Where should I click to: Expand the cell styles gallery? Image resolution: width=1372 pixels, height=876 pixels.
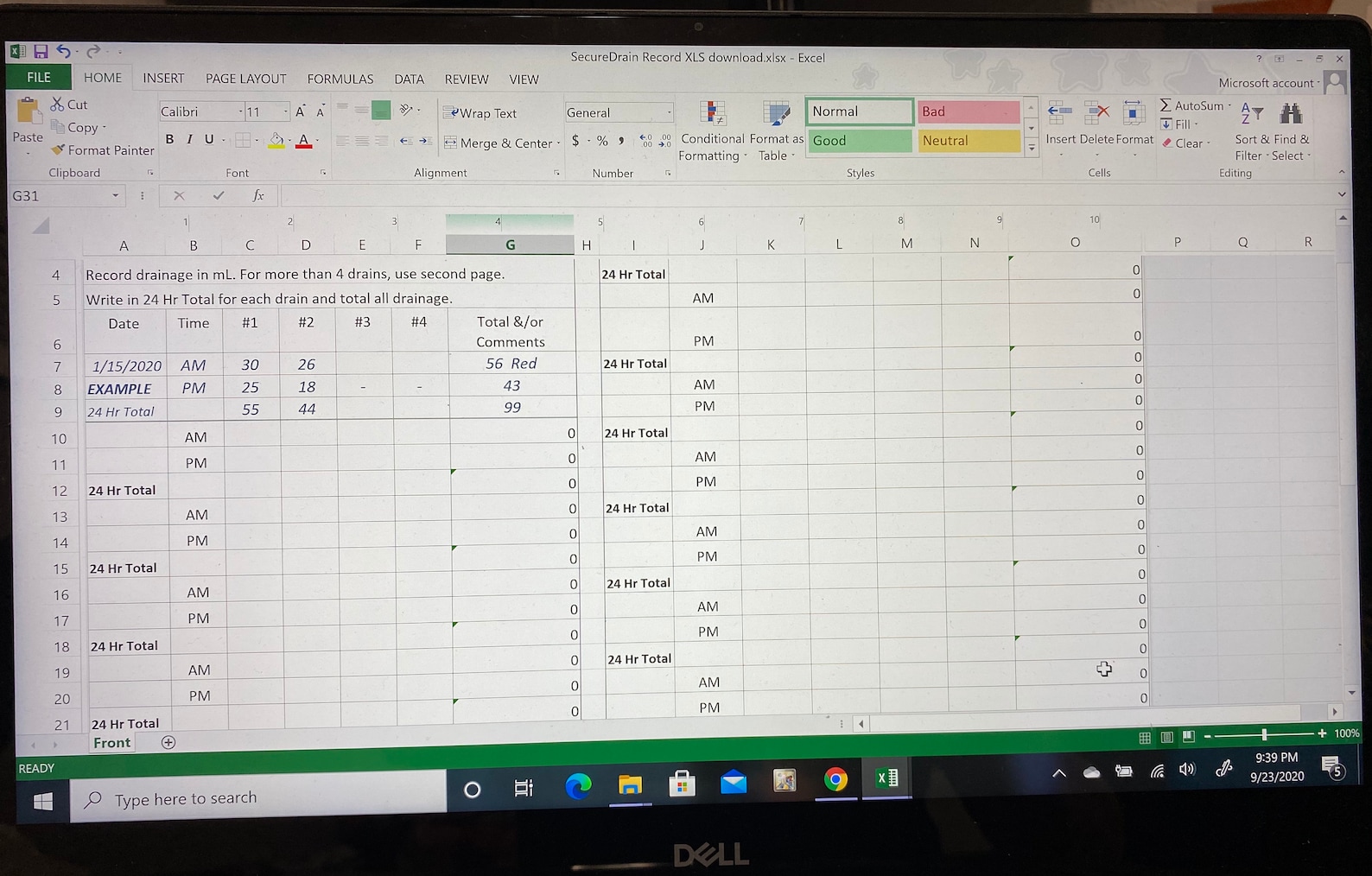[1032, 148]
